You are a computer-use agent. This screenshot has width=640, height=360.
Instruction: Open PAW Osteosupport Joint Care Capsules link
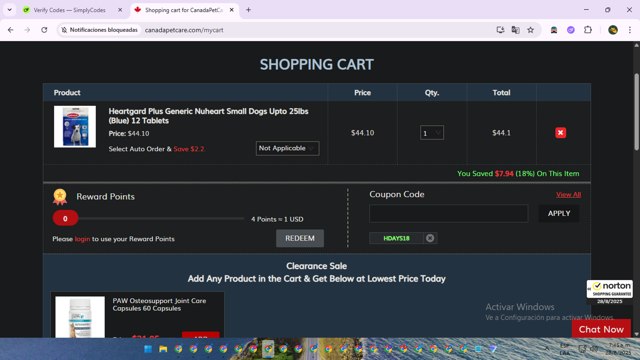click(159, 304)
